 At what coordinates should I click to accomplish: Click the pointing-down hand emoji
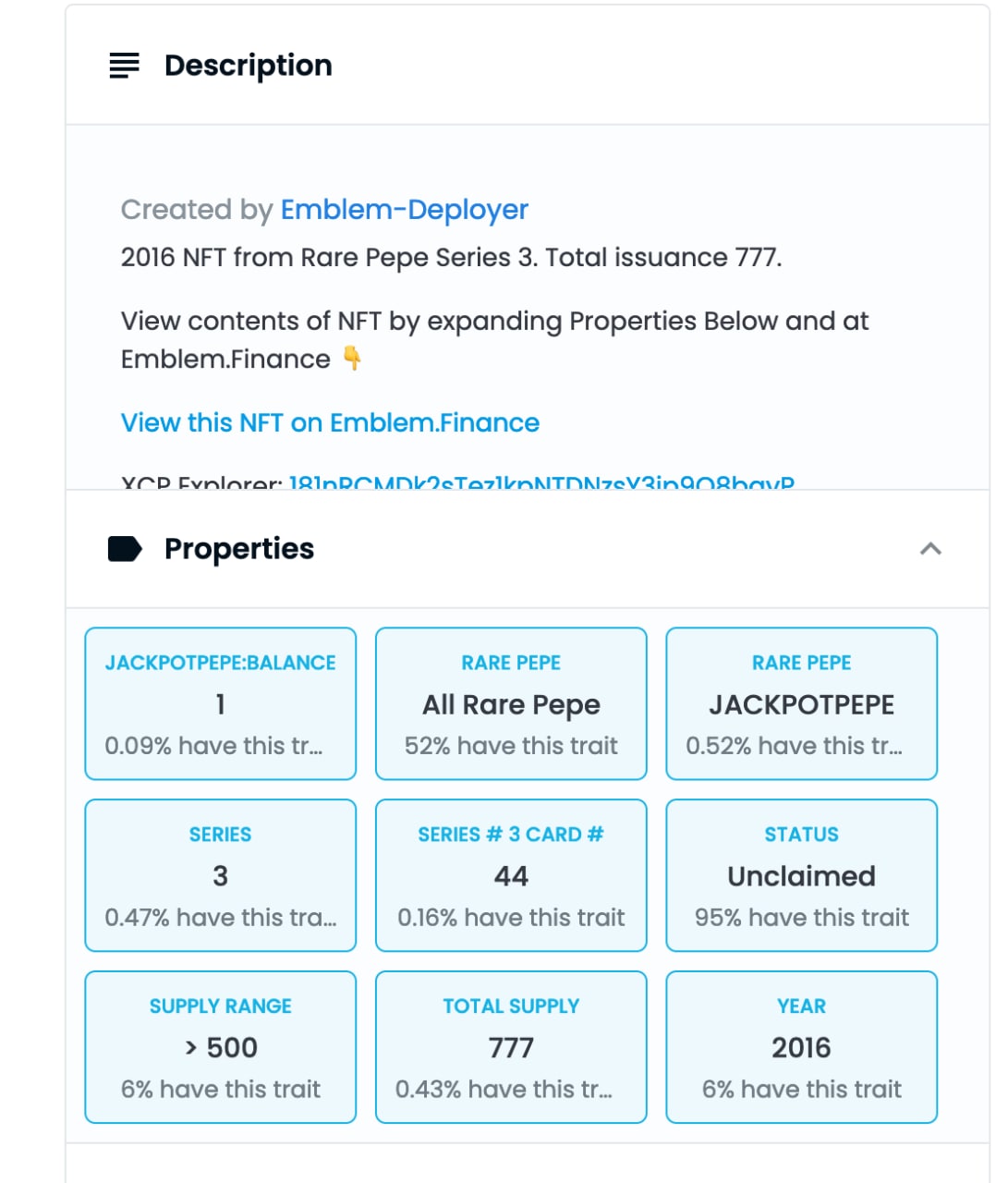352,358
